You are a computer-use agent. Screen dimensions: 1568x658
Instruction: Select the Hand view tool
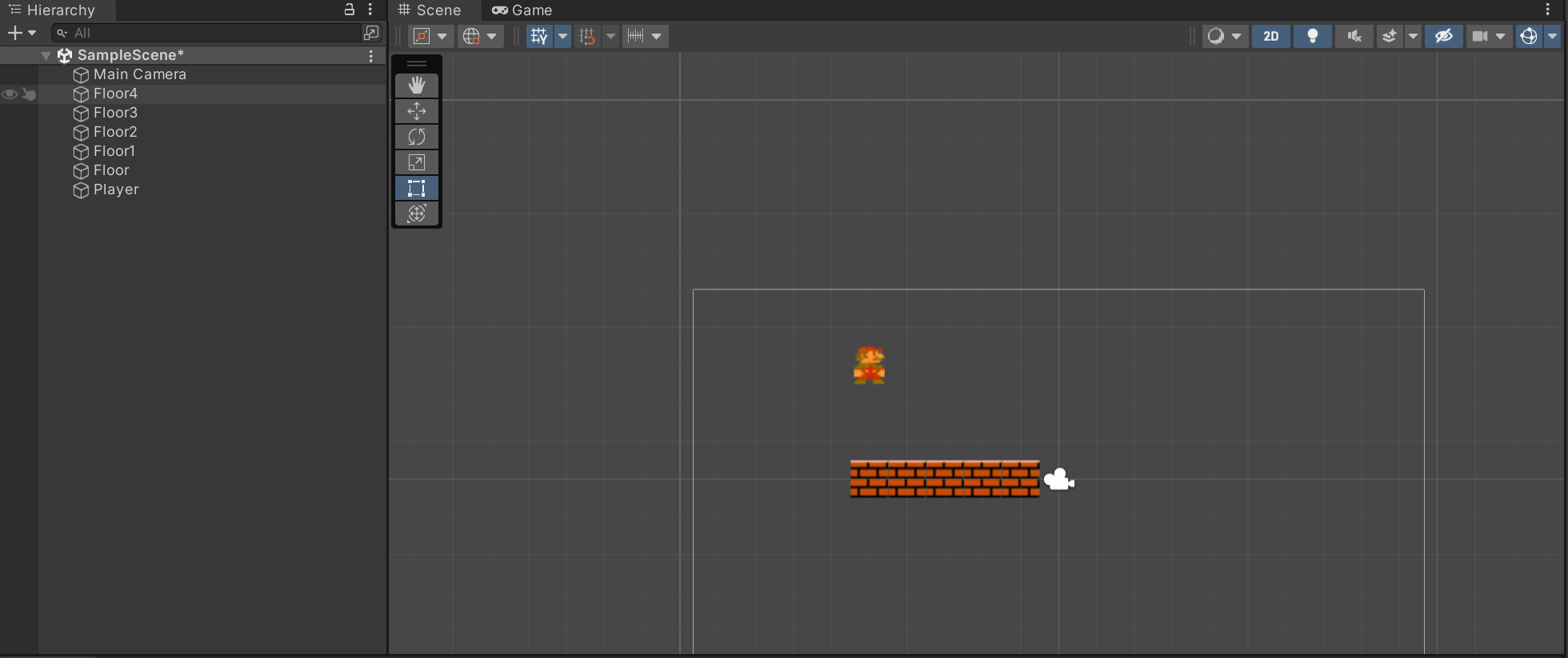pos(417,86)
